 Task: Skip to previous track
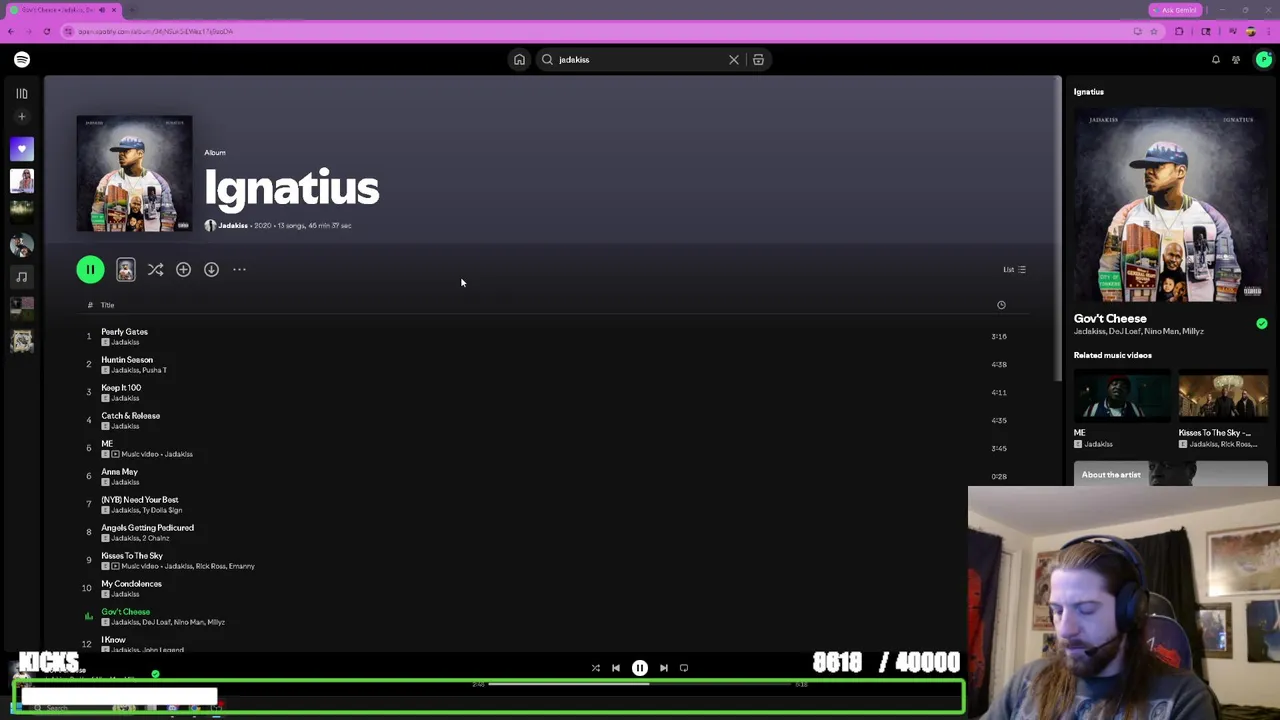(x=616, y=668)
